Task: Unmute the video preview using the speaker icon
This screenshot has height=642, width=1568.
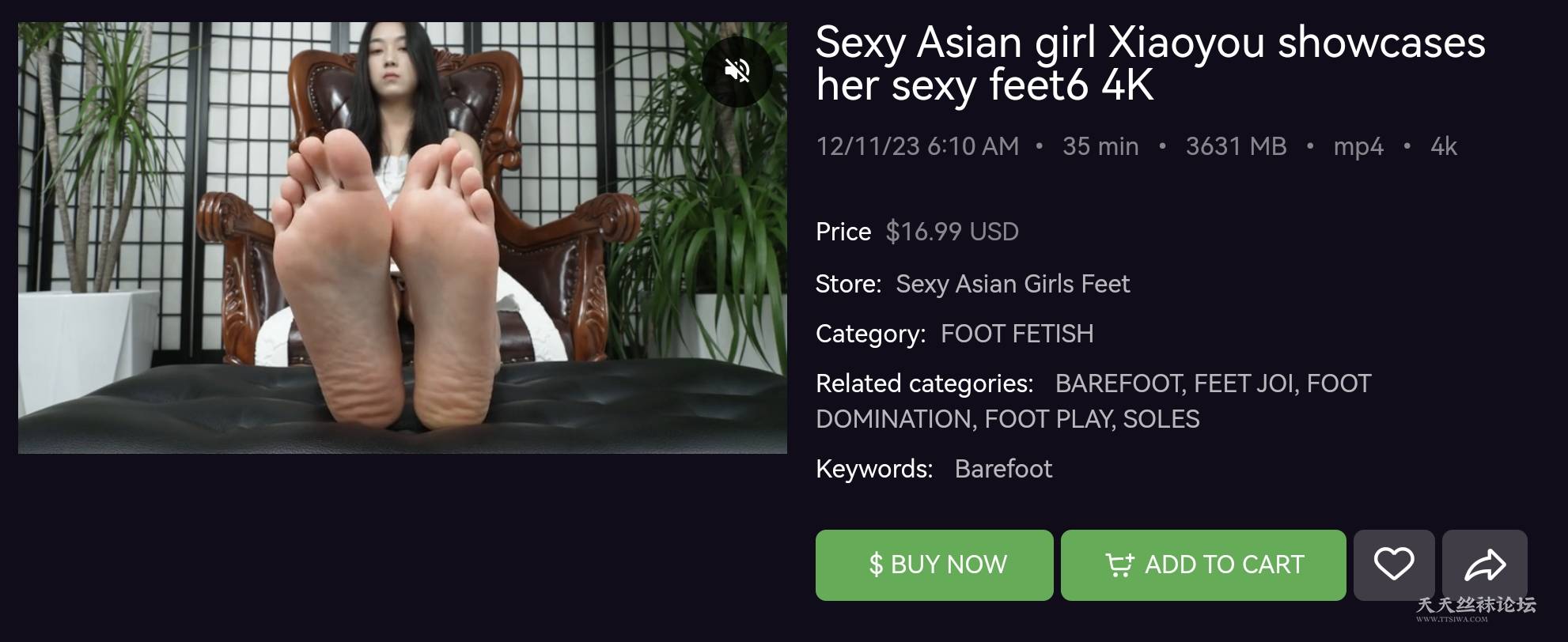Action: 737,71
